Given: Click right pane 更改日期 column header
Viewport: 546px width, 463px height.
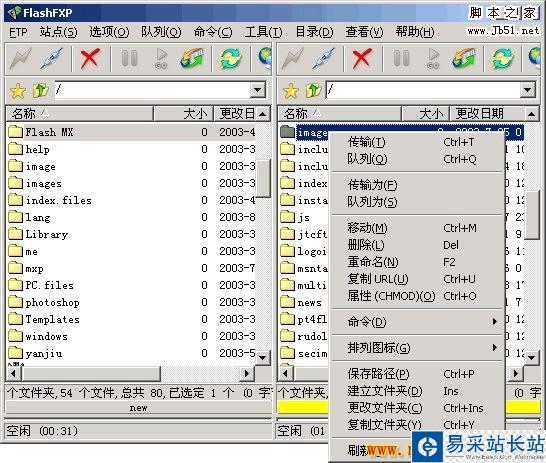Looking at the screenshot, I should pos(487,113).
